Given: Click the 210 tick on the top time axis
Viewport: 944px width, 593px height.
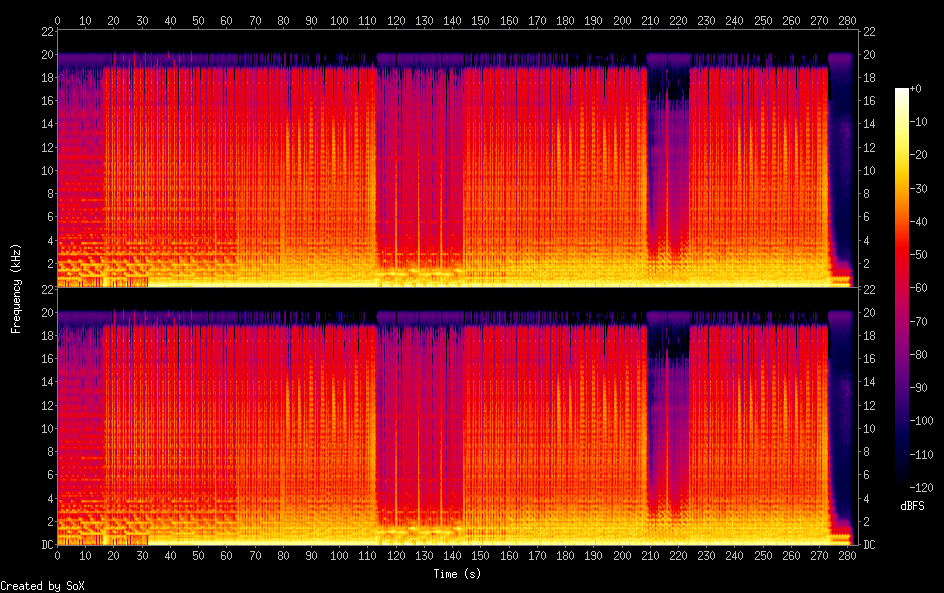Looking at the screenshot, I should click(x=651, y=20).
